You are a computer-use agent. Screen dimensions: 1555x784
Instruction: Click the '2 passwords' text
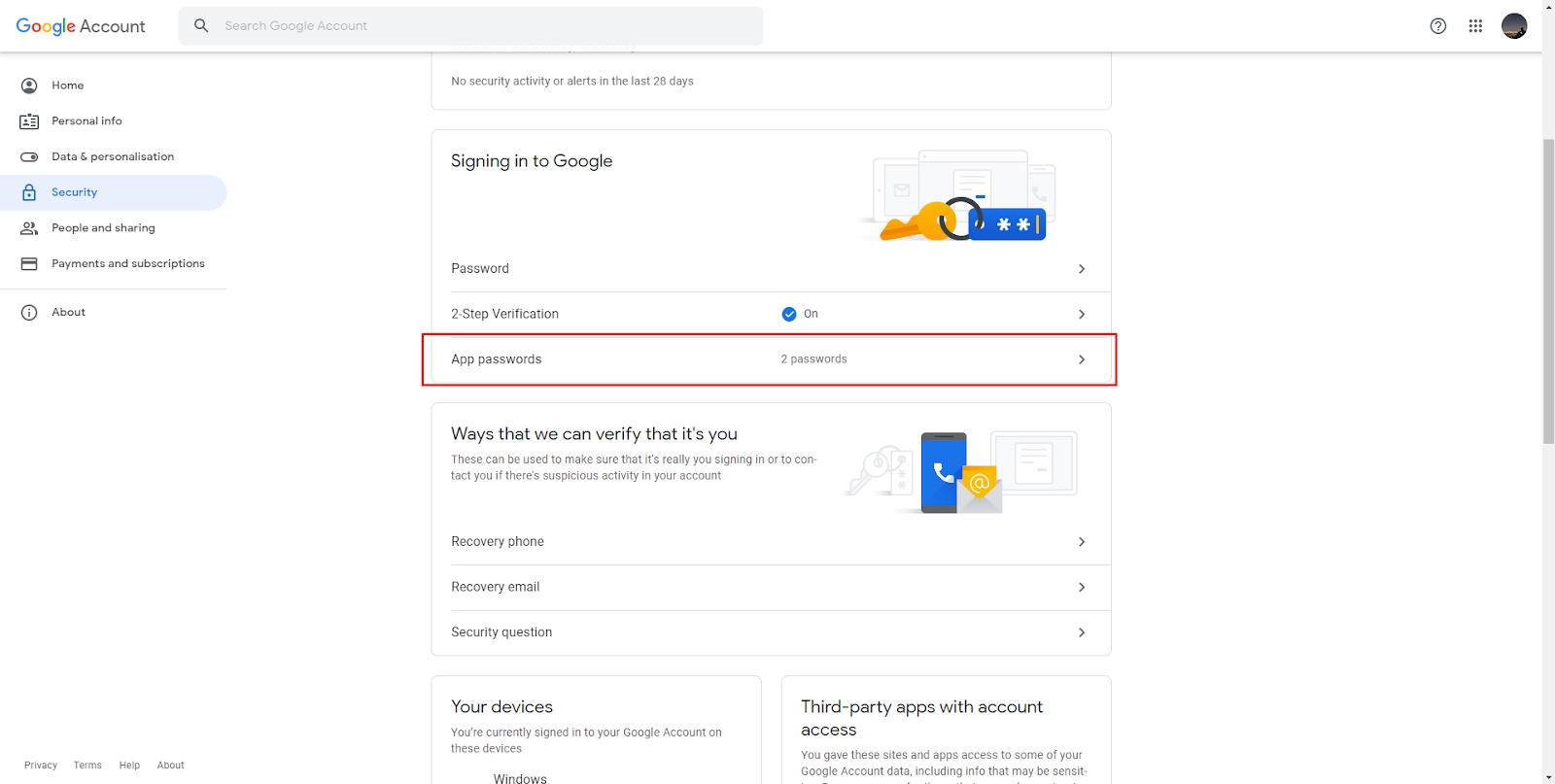pyautogui.click(x=814, y=359)
